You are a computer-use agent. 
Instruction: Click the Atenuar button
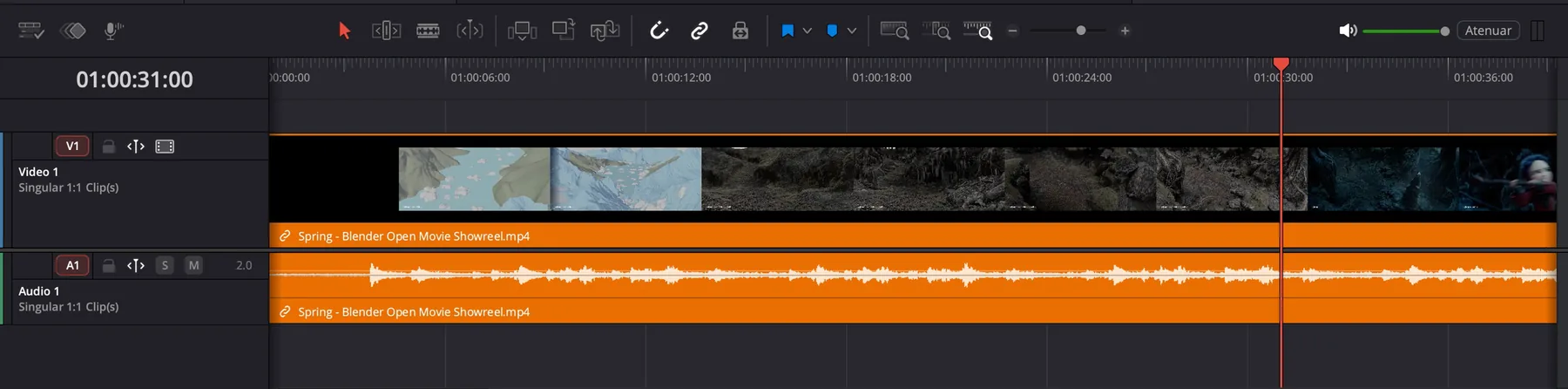tap(1488, 31)
